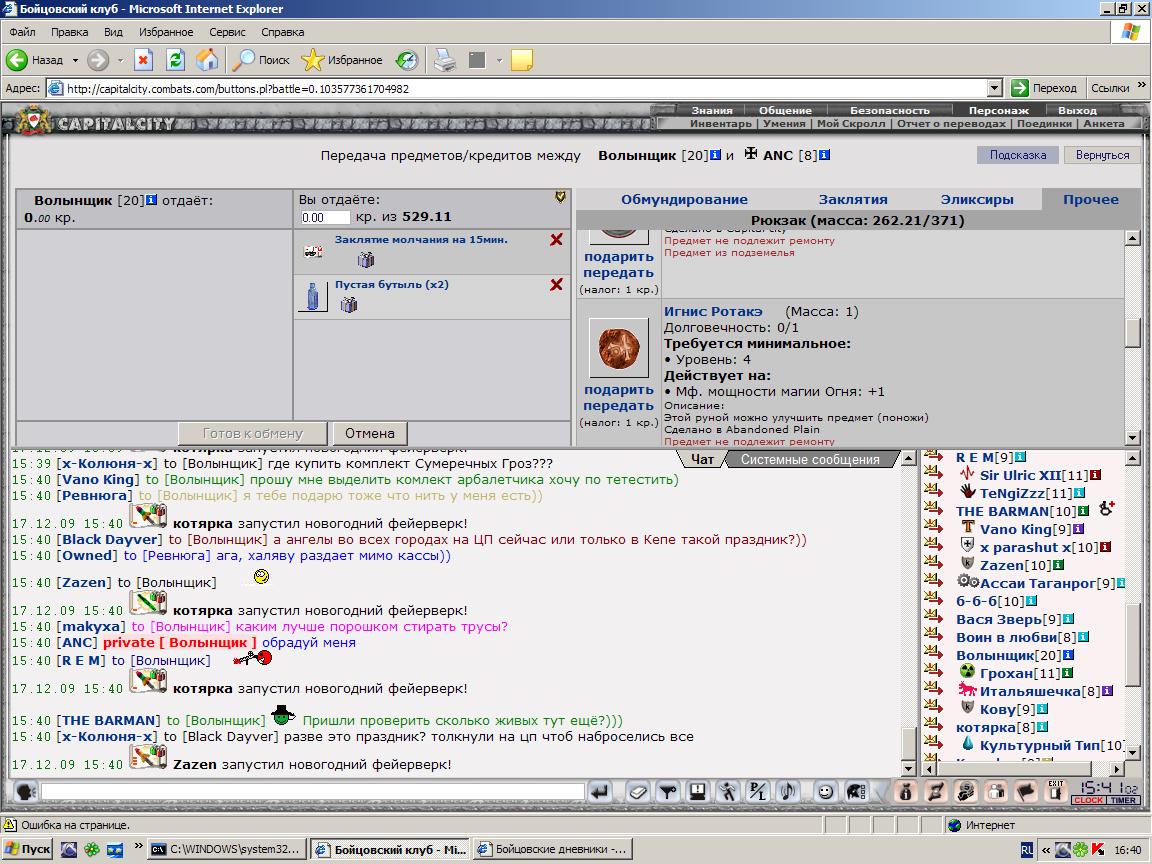Click the player list scrollbar up arrow
Viewport: 1152px width, 864px height.
1132,458
